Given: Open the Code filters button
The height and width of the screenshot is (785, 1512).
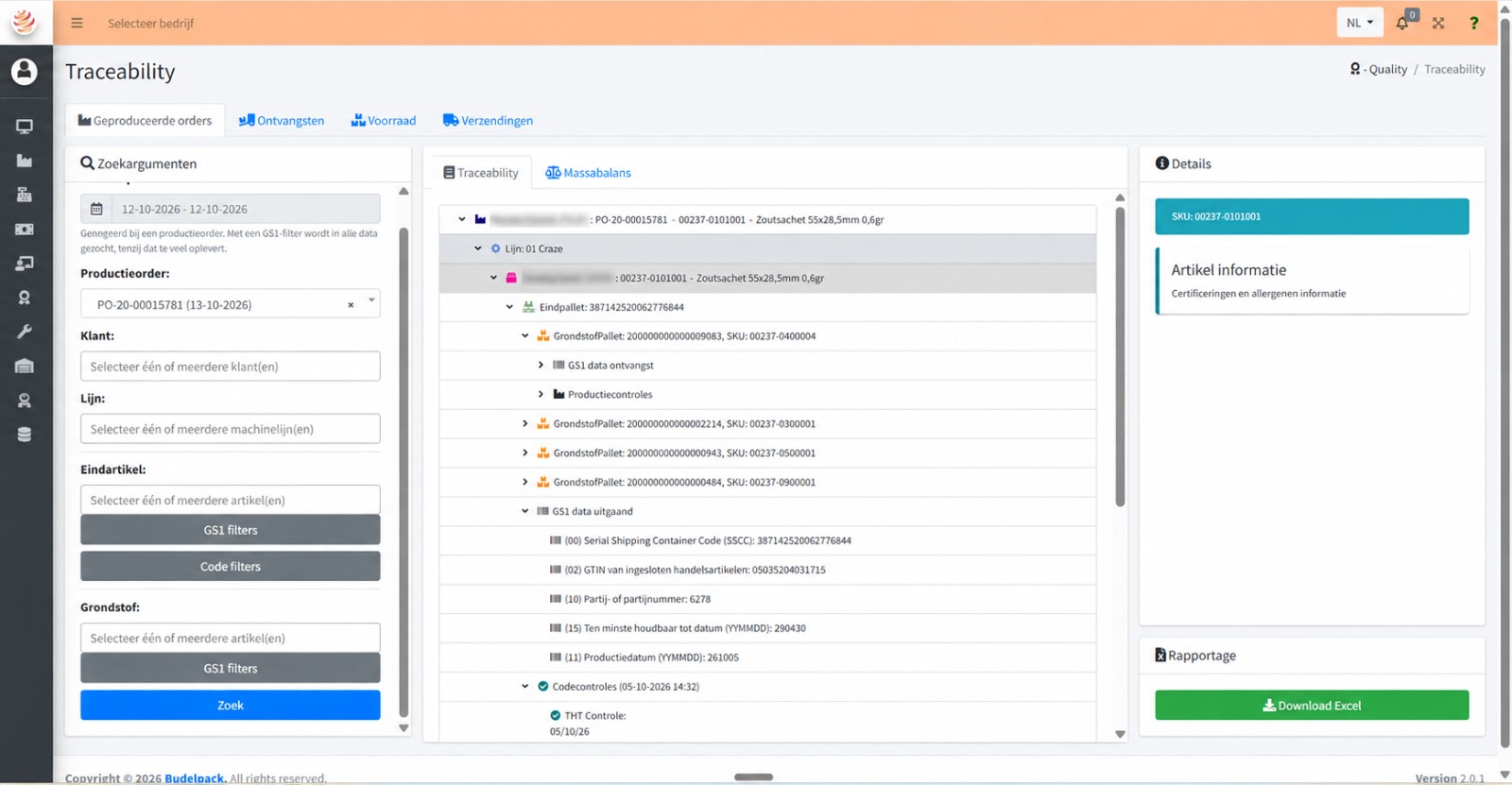Looking at the screenshot, I should pos(231,567).
